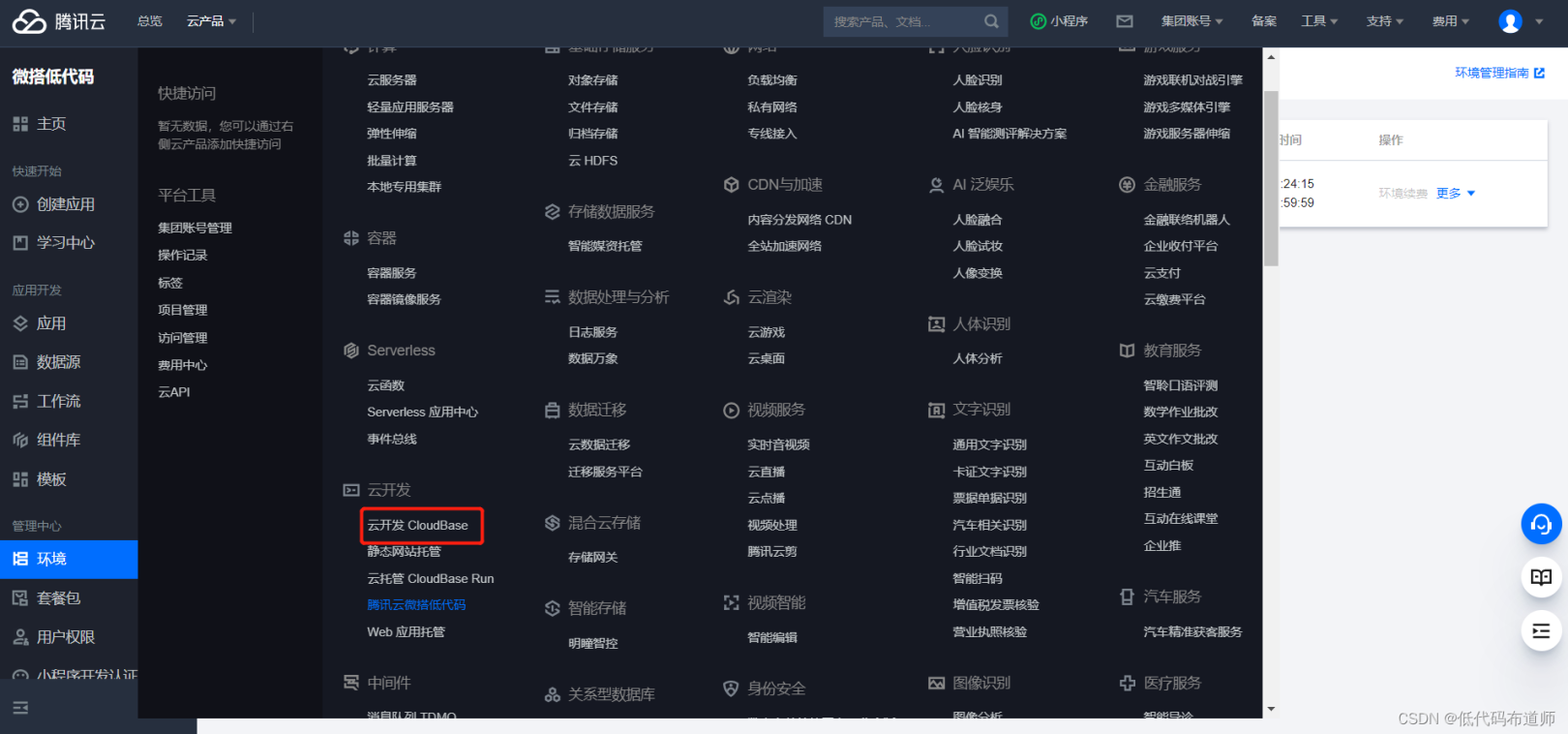Click the 主页 home icon in sidebar
Screen dimensions: 1568x734
click(x=20, y=124)
